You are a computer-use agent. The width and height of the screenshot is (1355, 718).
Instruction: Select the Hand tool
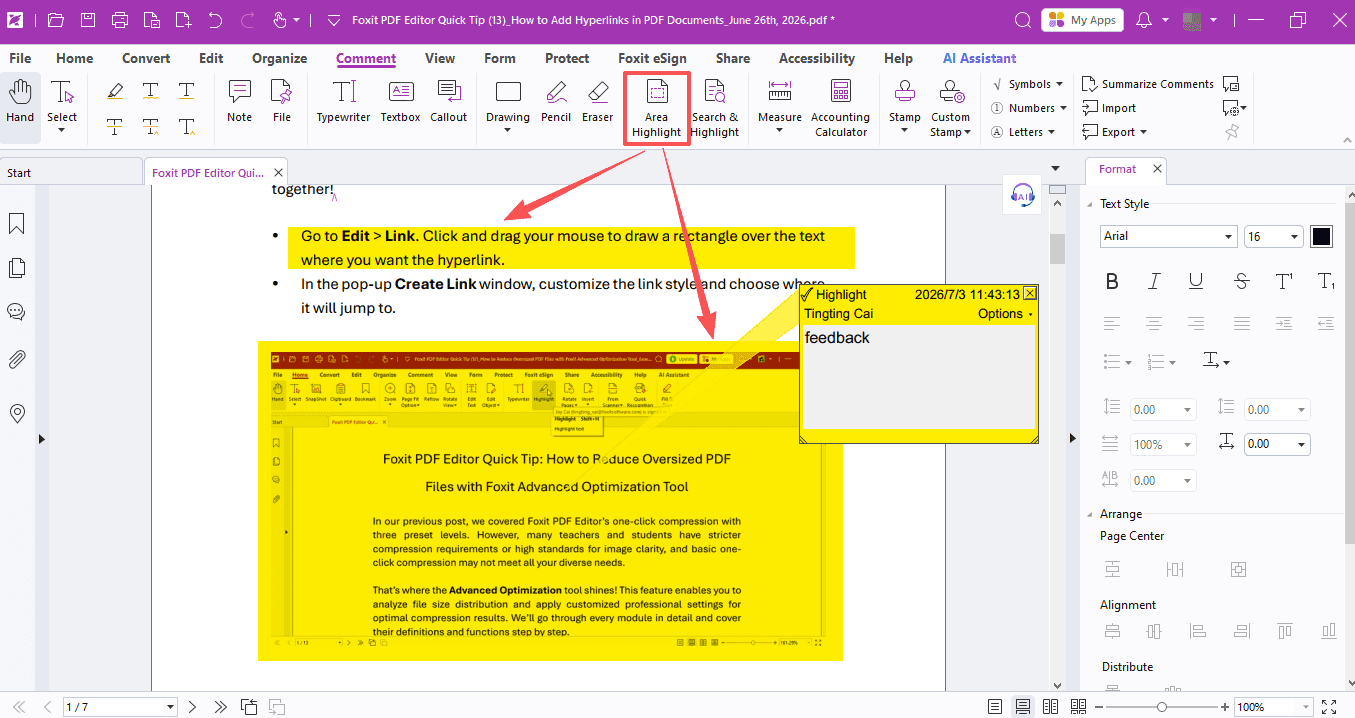coord(20,104)
